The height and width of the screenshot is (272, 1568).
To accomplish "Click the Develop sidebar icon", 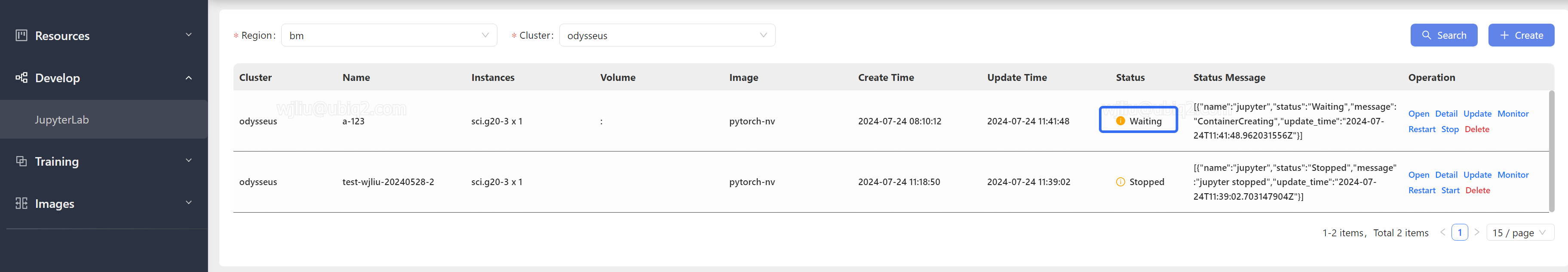I will click(21, 77).
